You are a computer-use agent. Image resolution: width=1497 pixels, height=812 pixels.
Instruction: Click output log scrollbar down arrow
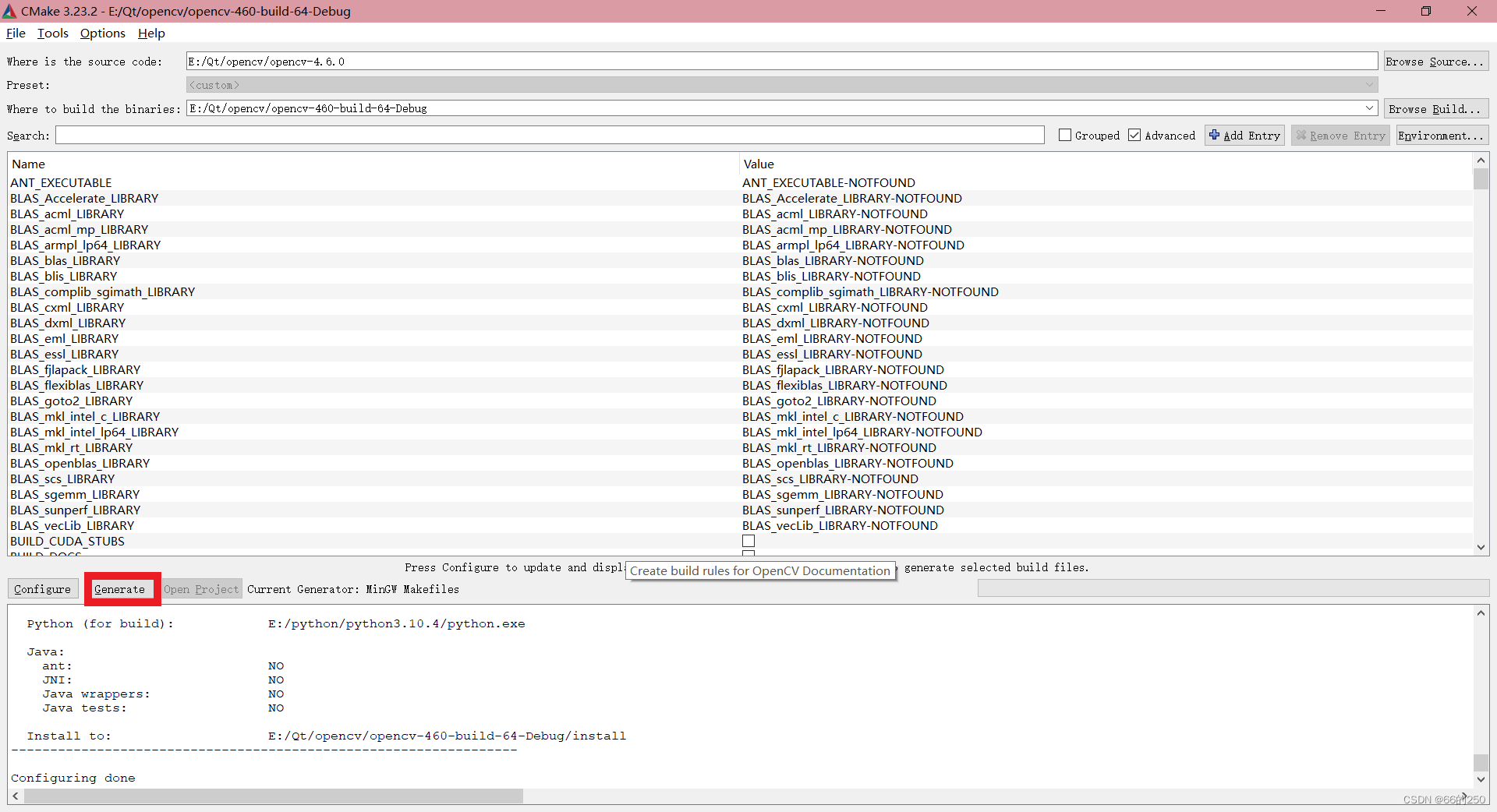(x=1481, y=779)
